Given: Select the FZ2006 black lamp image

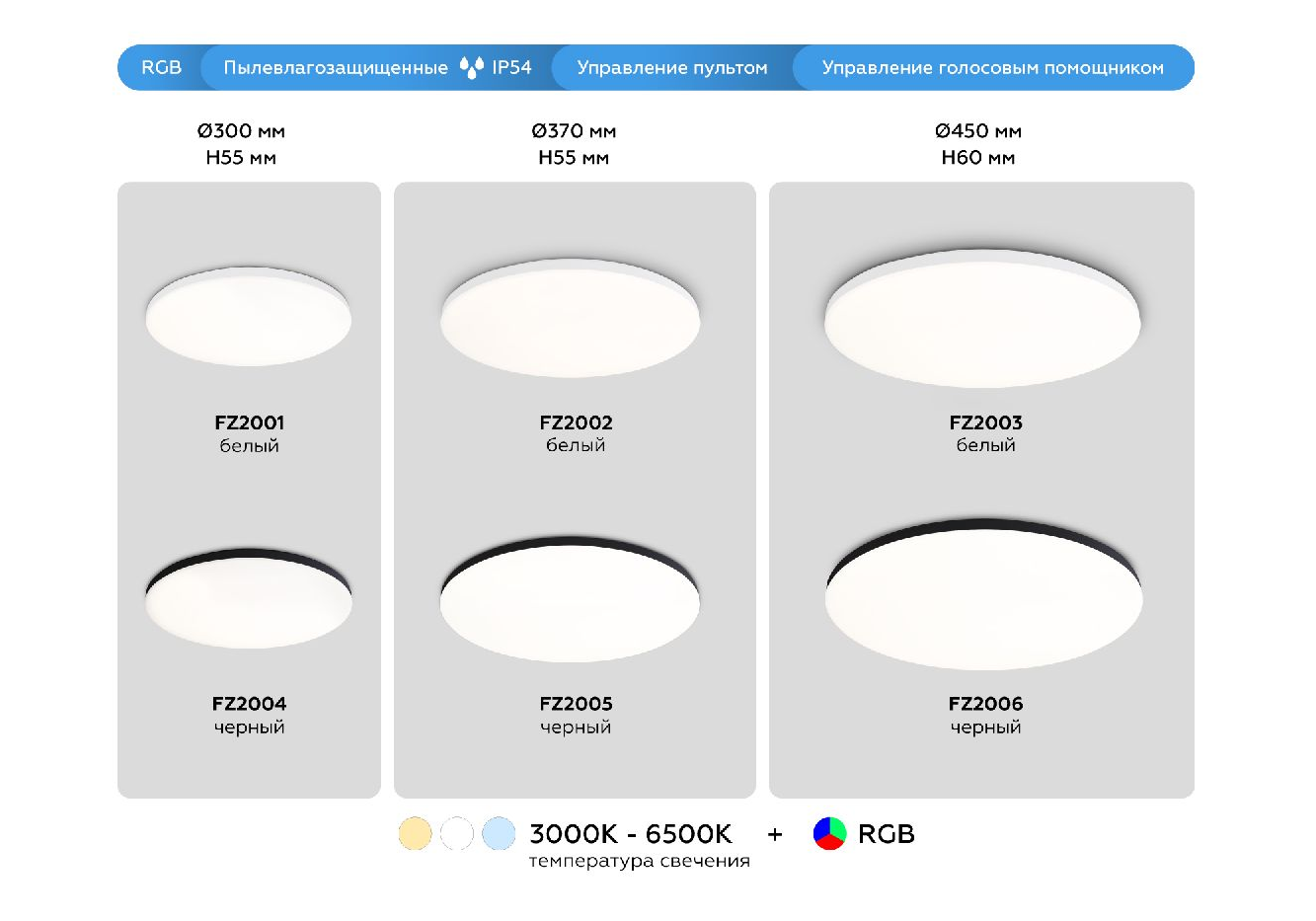Looking at the screenshot, I should click(983, 594).
